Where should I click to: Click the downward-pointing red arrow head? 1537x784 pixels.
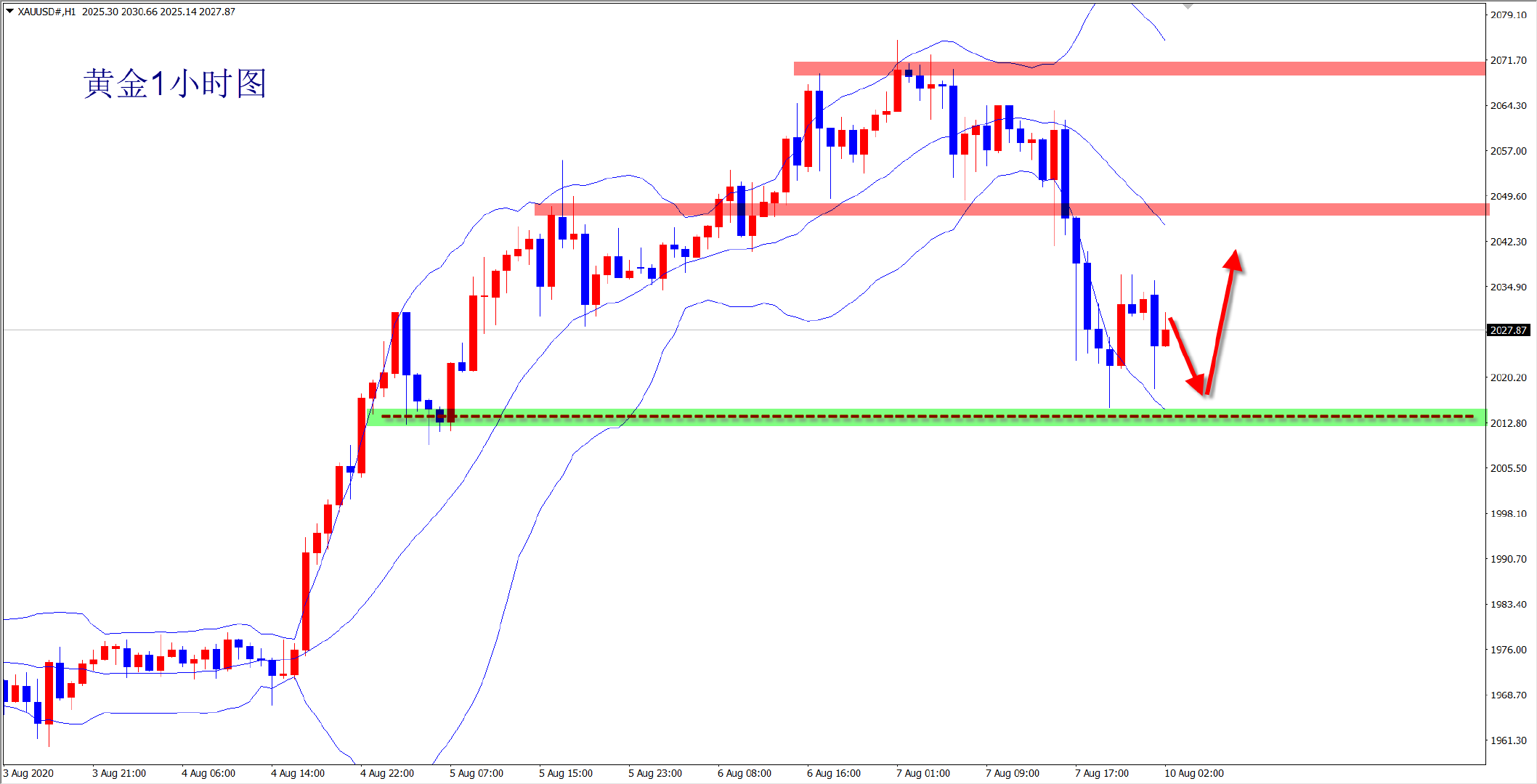click(x=1197, y=384)
